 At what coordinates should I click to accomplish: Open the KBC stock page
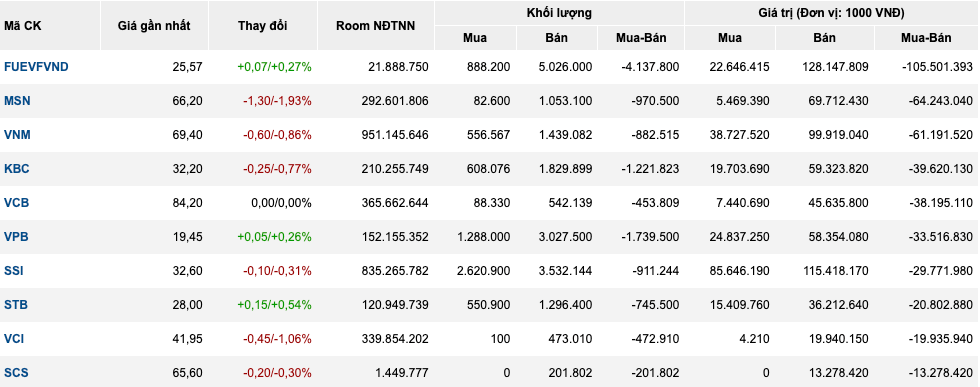pos(17,169)
